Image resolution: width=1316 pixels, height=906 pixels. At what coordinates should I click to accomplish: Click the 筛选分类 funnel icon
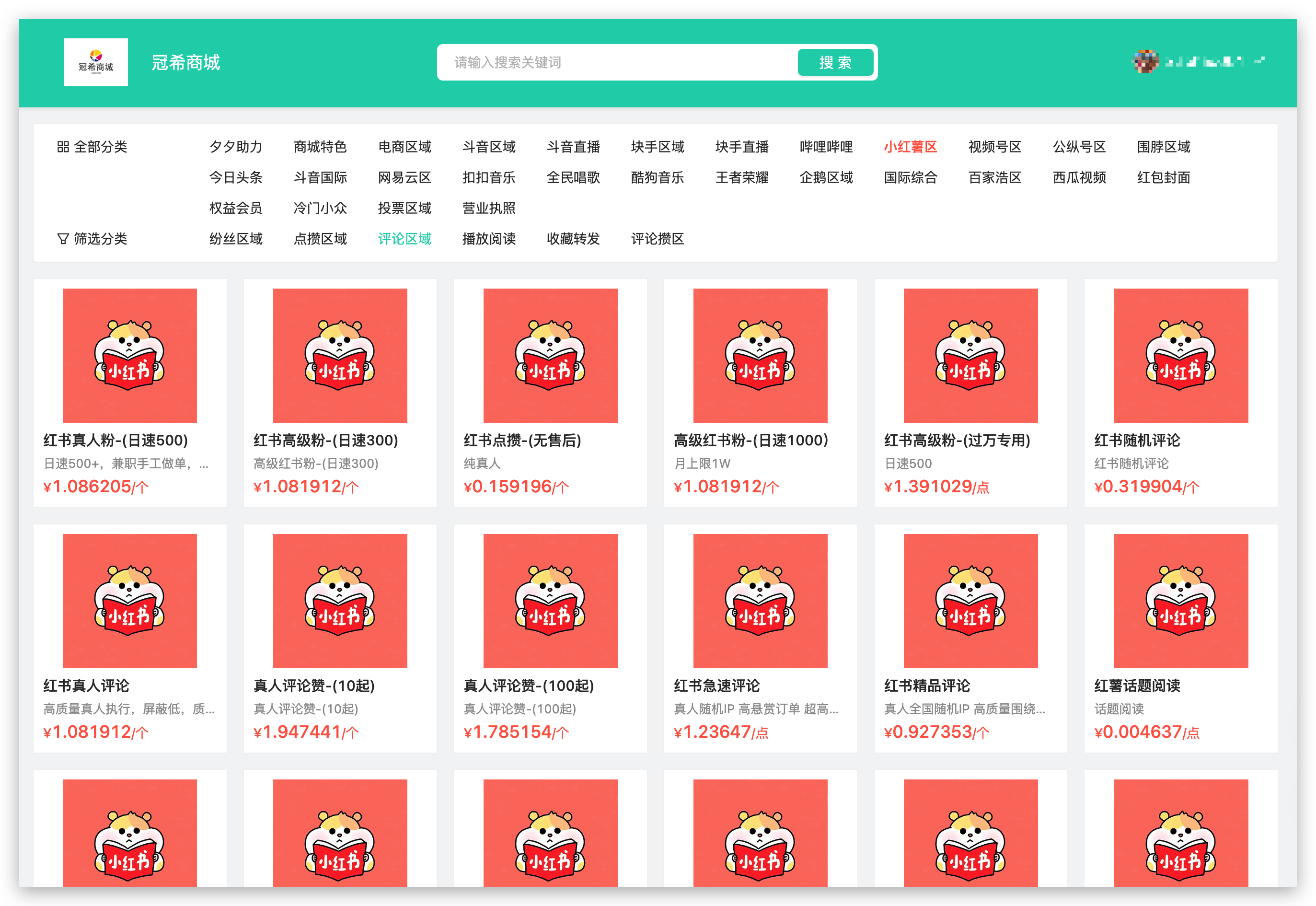click(x=63, y=239)
